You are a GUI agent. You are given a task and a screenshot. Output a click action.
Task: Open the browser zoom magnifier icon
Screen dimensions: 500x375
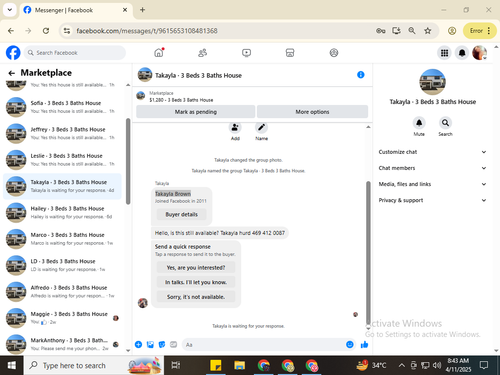coord(412,31)
